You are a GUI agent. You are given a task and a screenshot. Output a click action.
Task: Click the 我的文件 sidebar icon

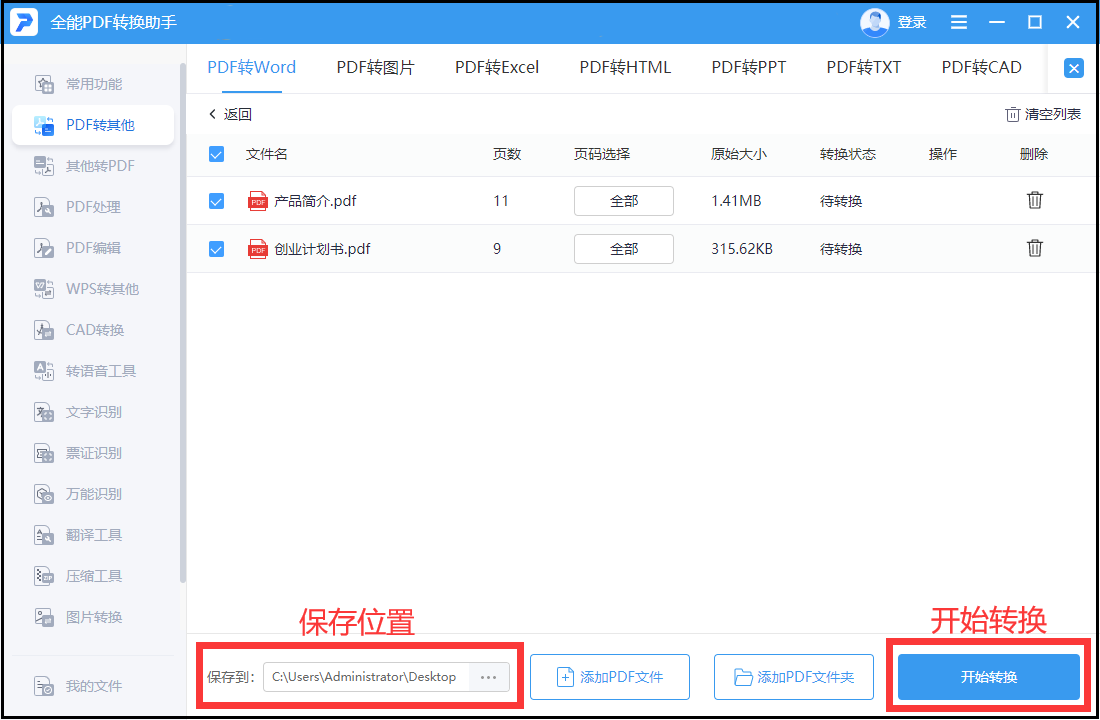44,686
